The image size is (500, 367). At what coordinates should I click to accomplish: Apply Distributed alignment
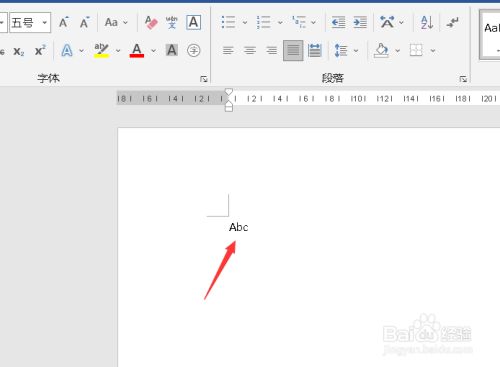(315, 51)
